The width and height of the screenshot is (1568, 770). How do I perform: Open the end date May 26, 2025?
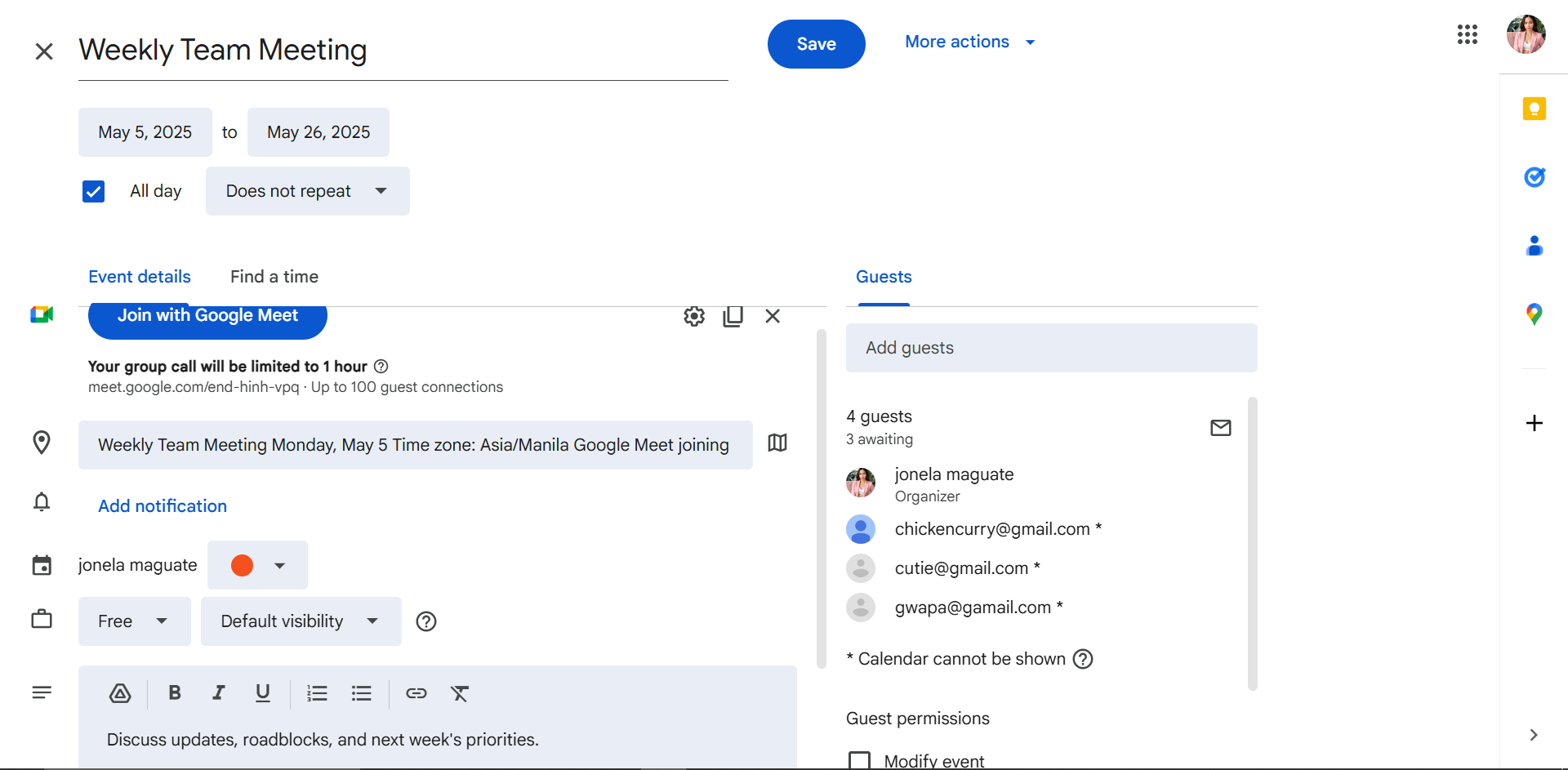[x=318, y=132]
